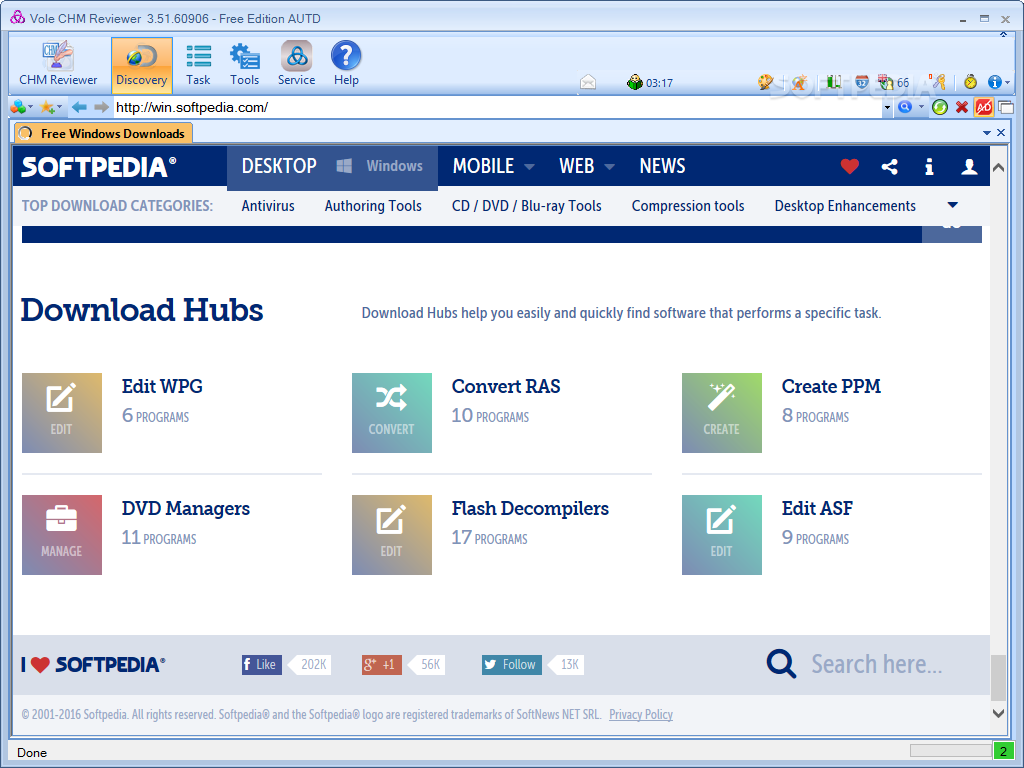Click the share icon in the header
The width and height of the screenshot is (1024, 768).
click(889, 167)
